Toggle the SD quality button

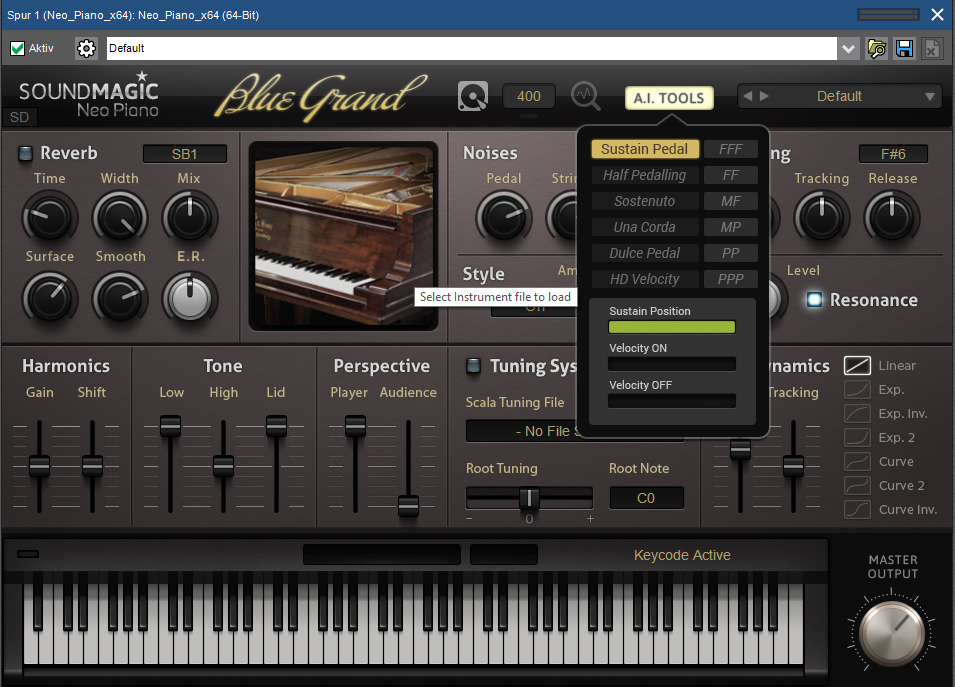[19, 117]
